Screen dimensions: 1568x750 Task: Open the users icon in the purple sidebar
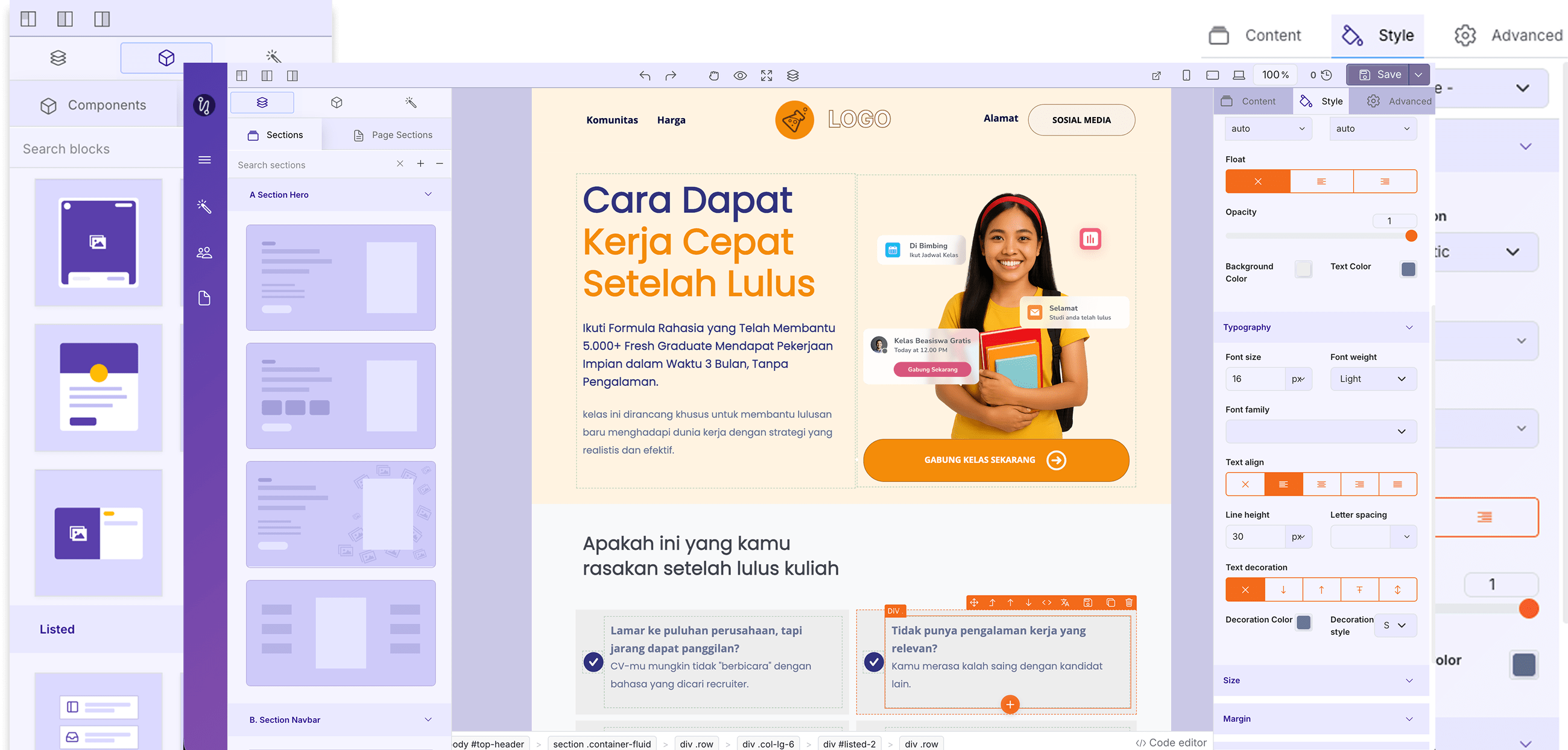(x=204, y=253)
